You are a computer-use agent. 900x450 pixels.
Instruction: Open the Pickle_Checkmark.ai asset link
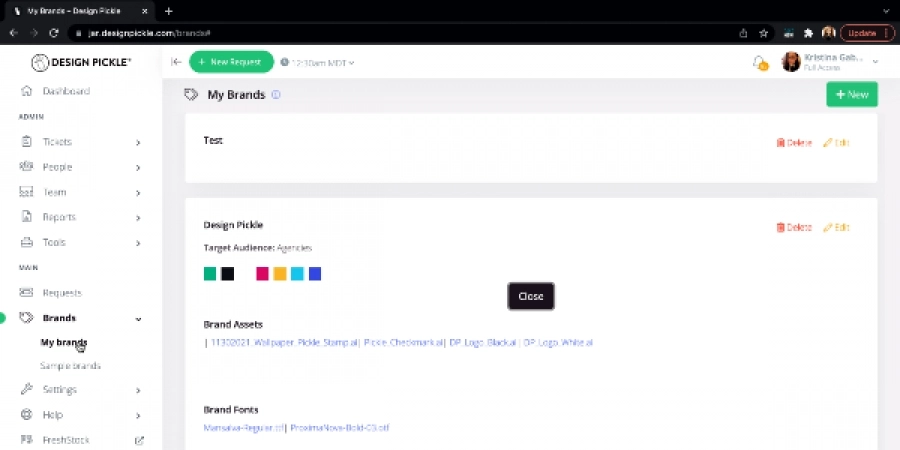(x=403, y=343)
